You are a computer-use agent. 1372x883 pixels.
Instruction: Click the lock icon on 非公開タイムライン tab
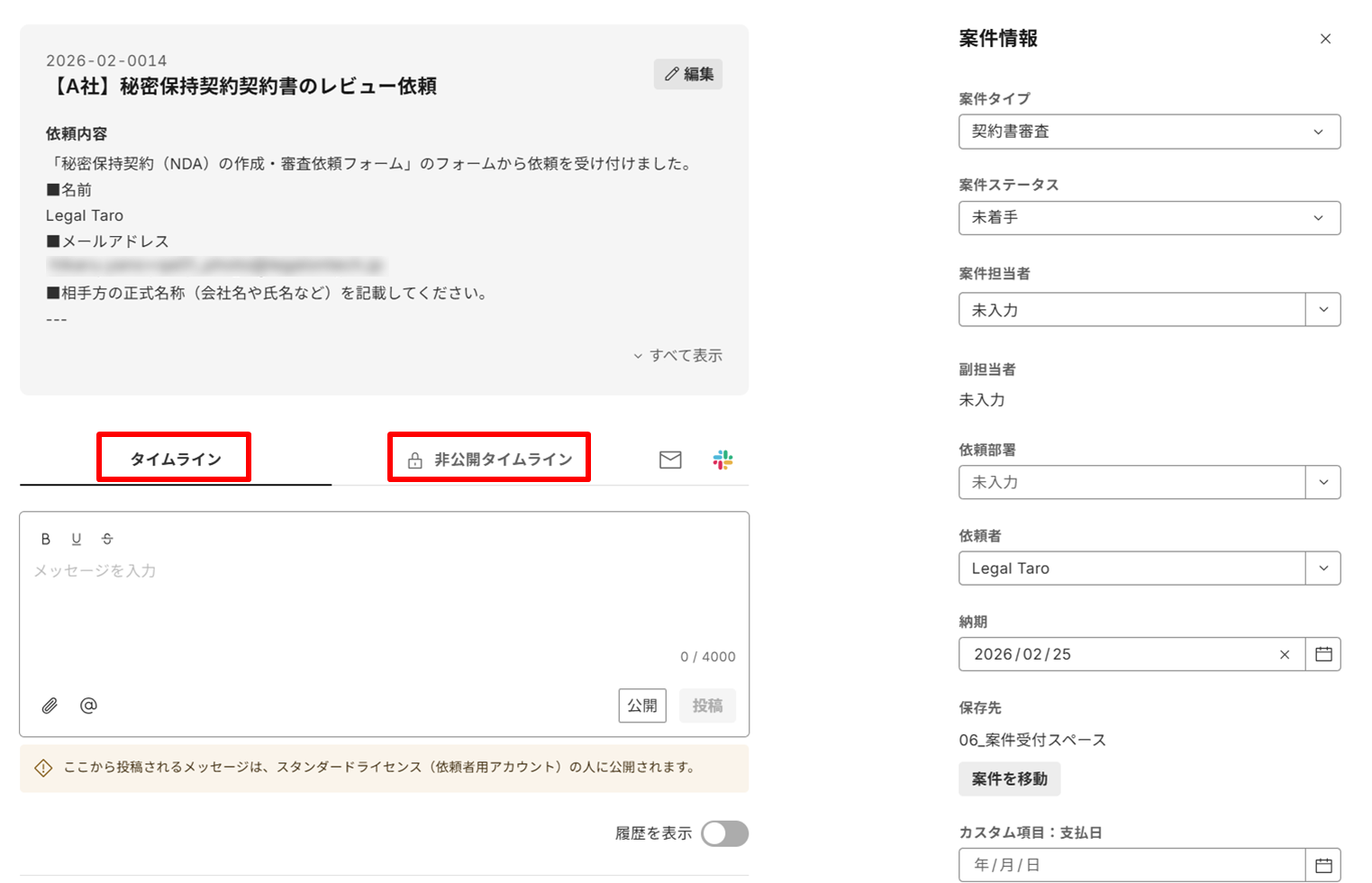415,460
